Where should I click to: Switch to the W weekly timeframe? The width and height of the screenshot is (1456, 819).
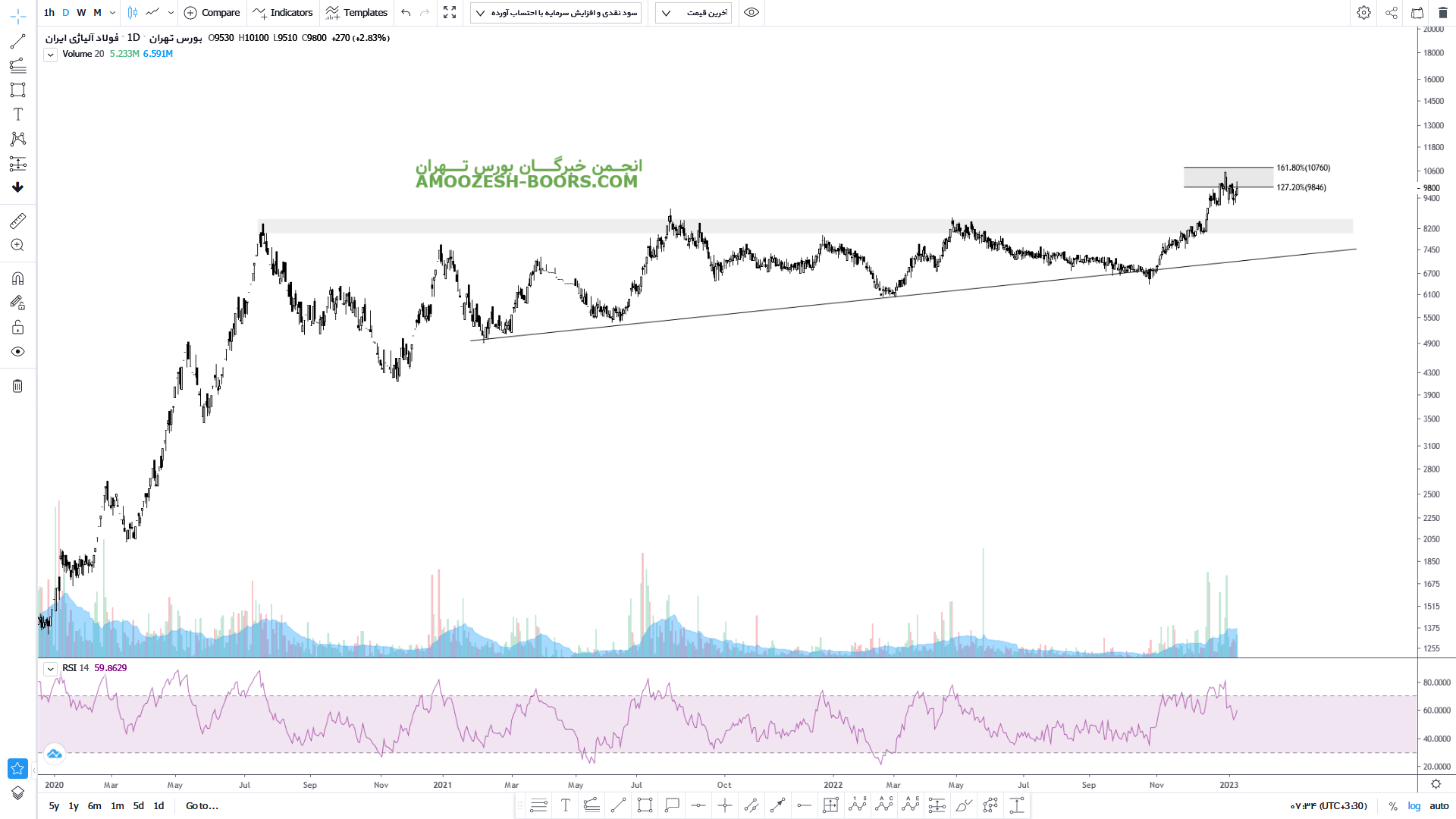click(x=81, y=12)
